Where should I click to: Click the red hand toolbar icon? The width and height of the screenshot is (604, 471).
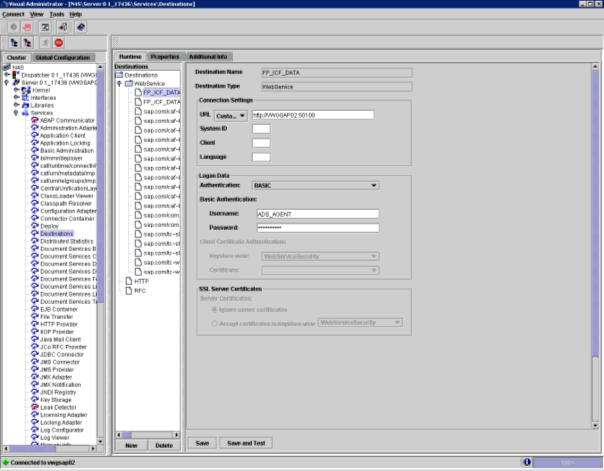pos(27,27)
